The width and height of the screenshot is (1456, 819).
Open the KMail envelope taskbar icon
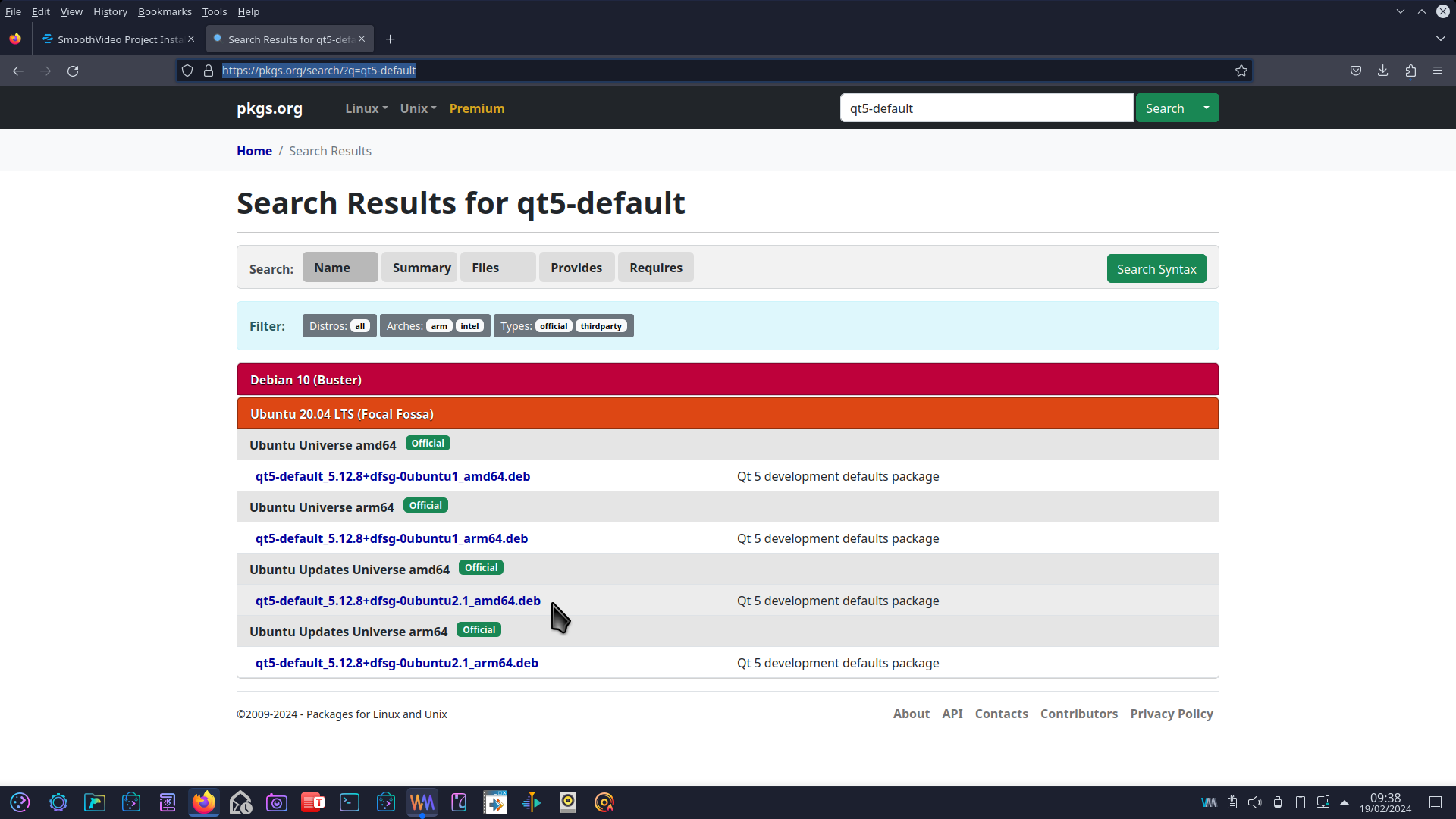(x=240, y=802)
